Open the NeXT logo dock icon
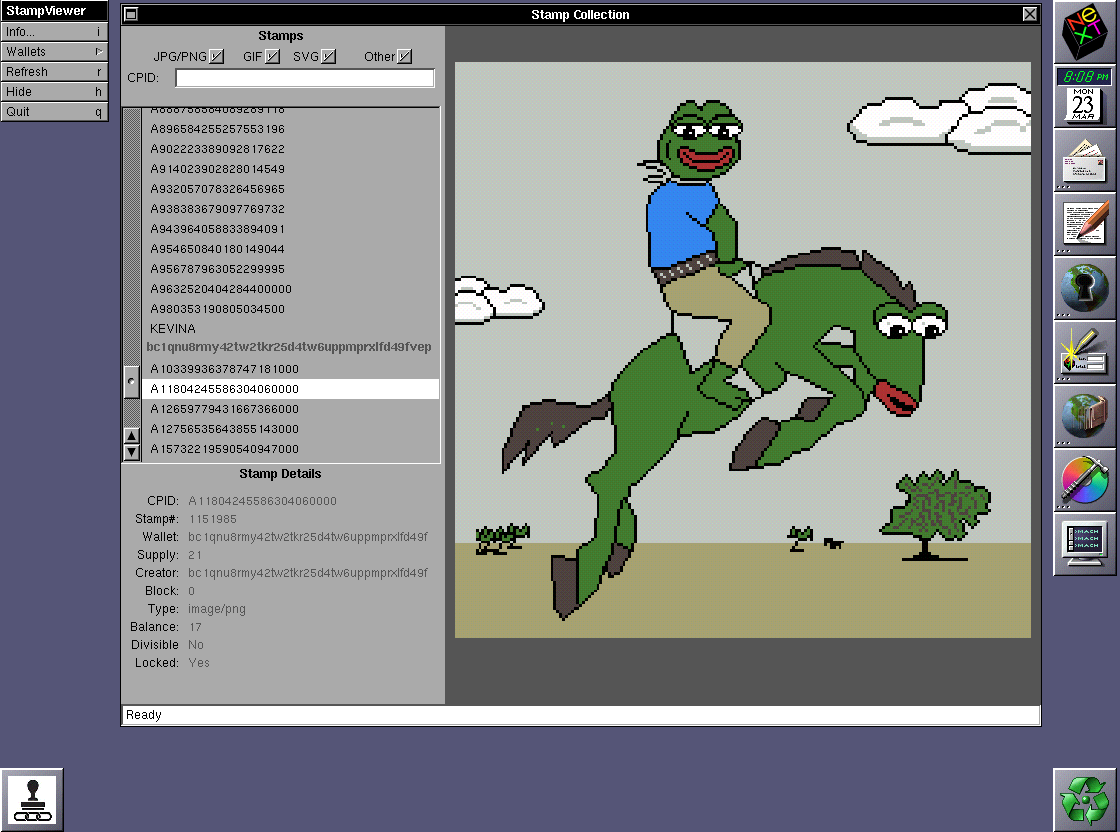The height and width of the screenshot is (832, 1120). click(x=1084, y=32)
